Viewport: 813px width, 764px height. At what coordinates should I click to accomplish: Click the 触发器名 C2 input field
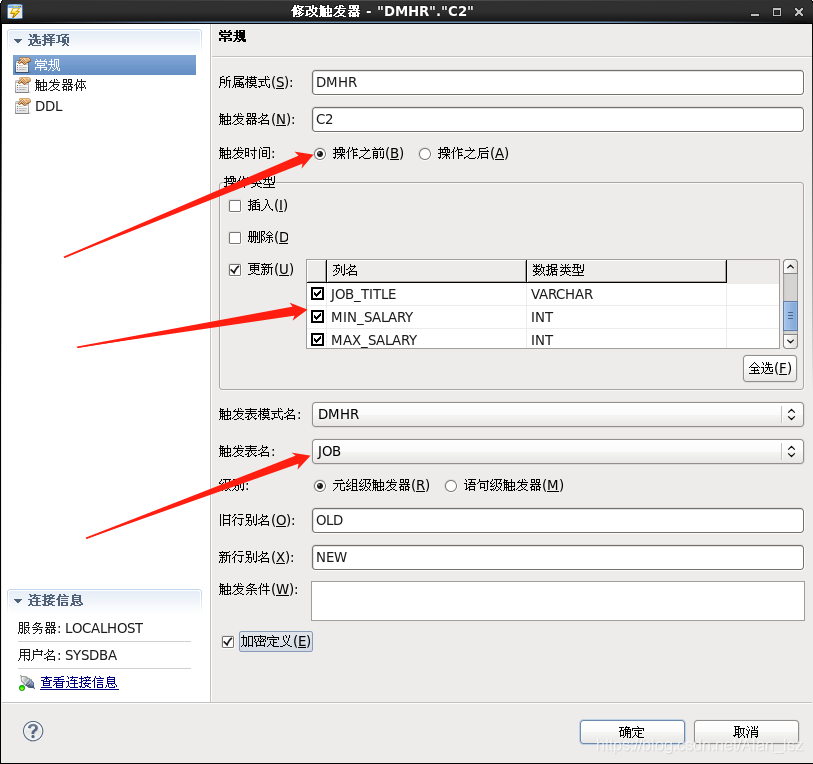[558, 119]
